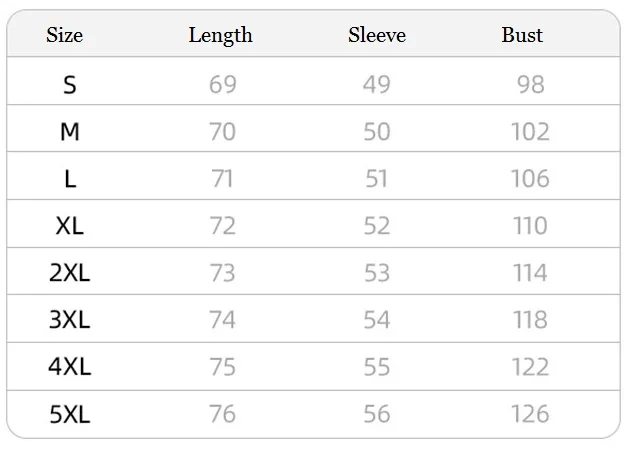Click the M size row label
The width and height of the screenshot is (631, 450).
[x=70, y=132]
